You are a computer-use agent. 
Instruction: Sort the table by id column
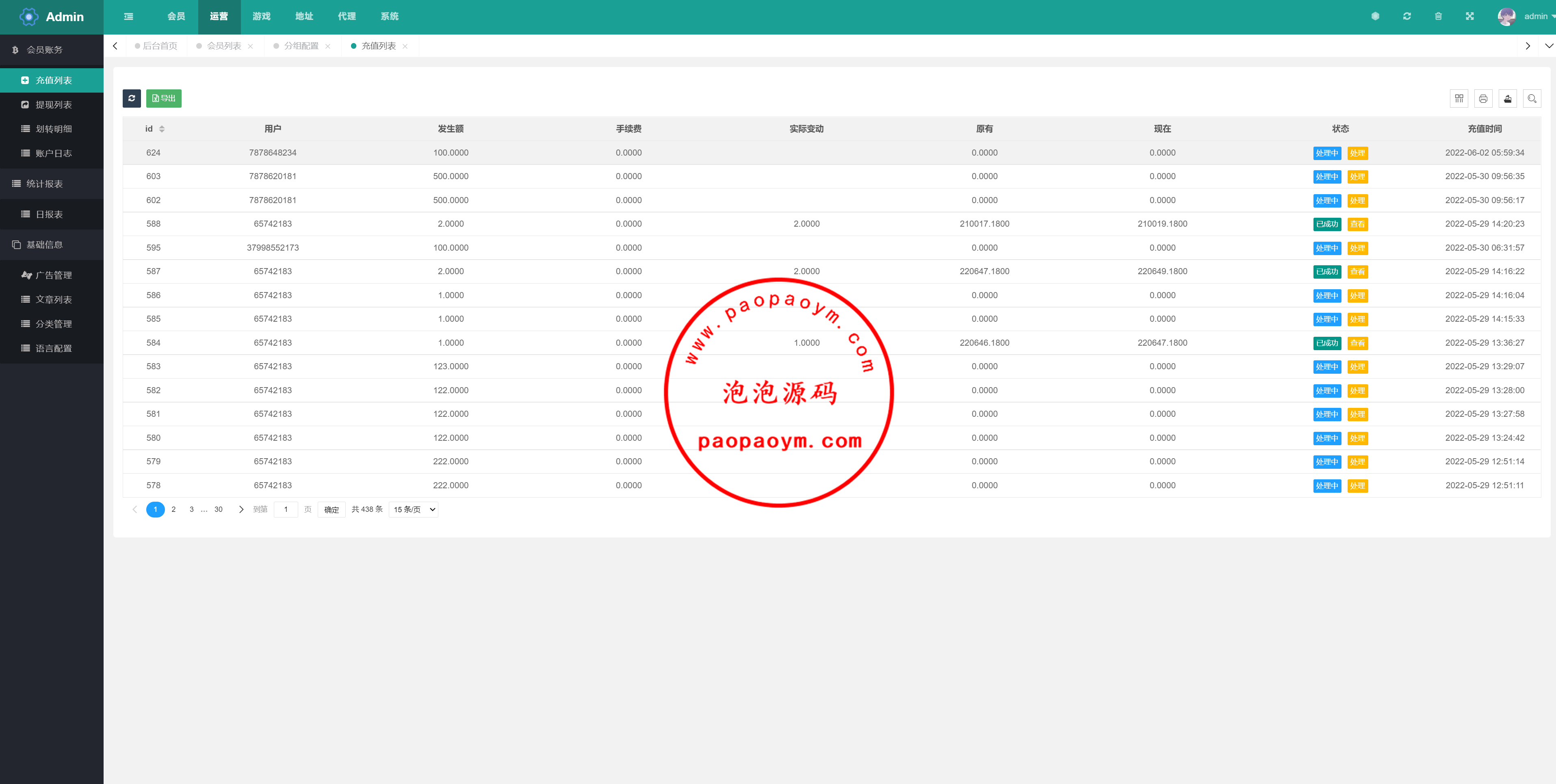click(x=161, y=129)
